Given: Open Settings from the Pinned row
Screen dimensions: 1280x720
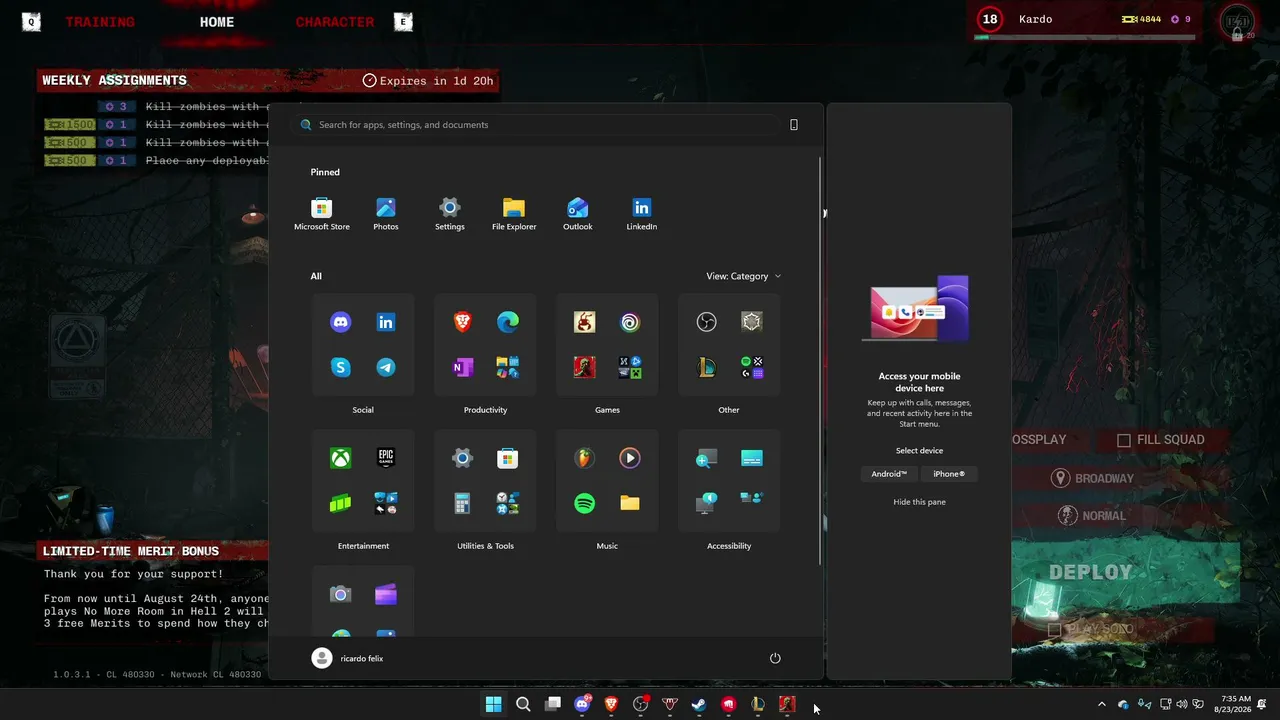Looking at the screenshot, I should [450, 213].
